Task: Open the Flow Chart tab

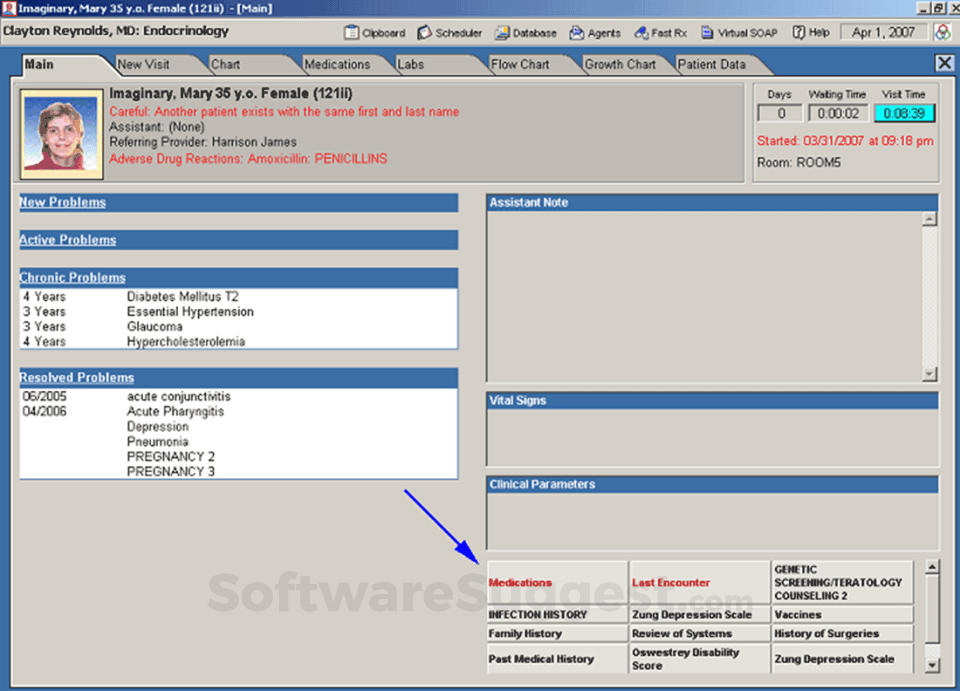Action: click(522, 63)
